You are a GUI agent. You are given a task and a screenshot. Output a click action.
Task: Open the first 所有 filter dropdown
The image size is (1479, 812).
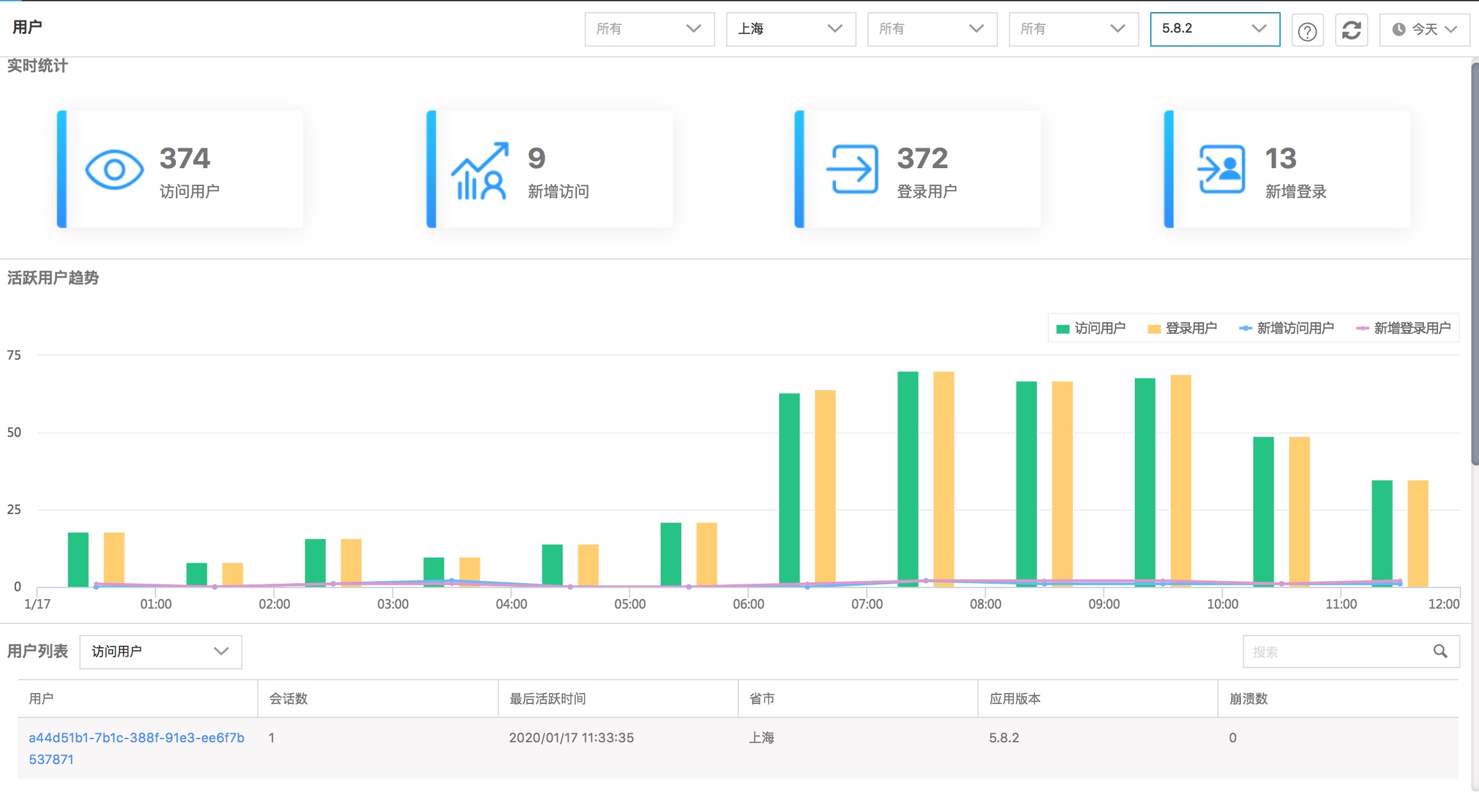pyautogui.click(x=649, y=29)
